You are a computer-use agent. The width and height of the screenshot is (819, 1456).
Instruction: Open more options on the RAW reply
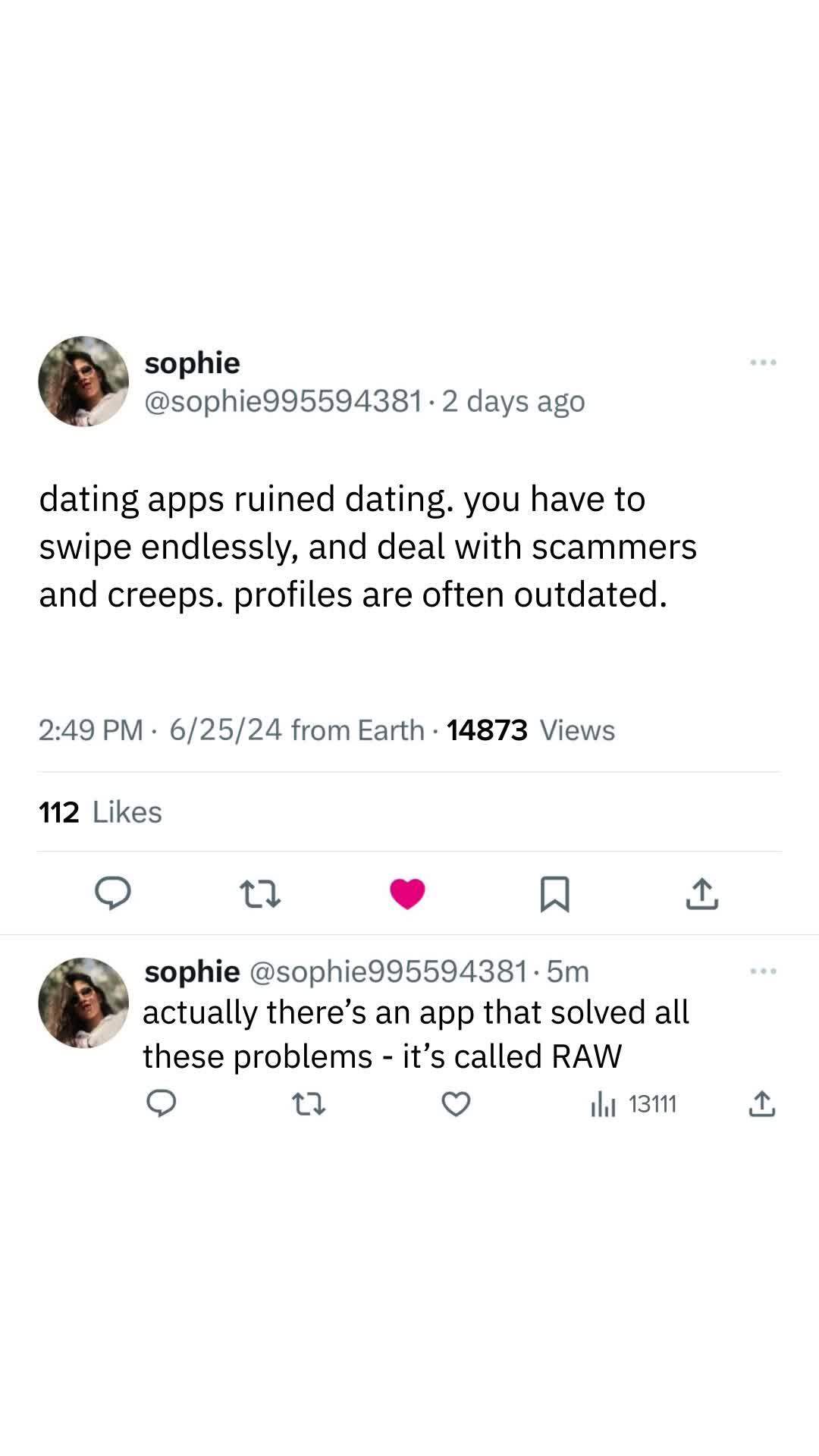pos(763,971)
